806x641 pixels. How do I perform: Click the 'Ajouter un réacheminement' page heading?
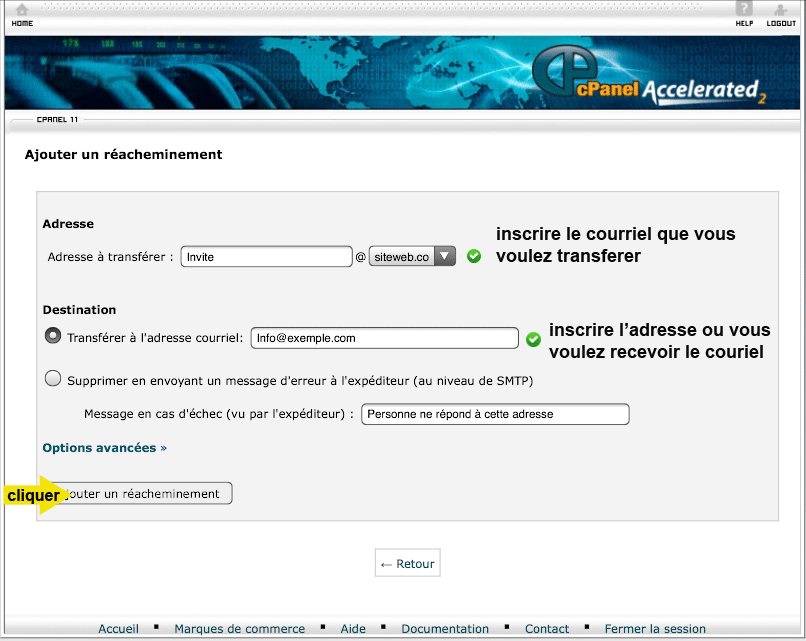(123, 154)
